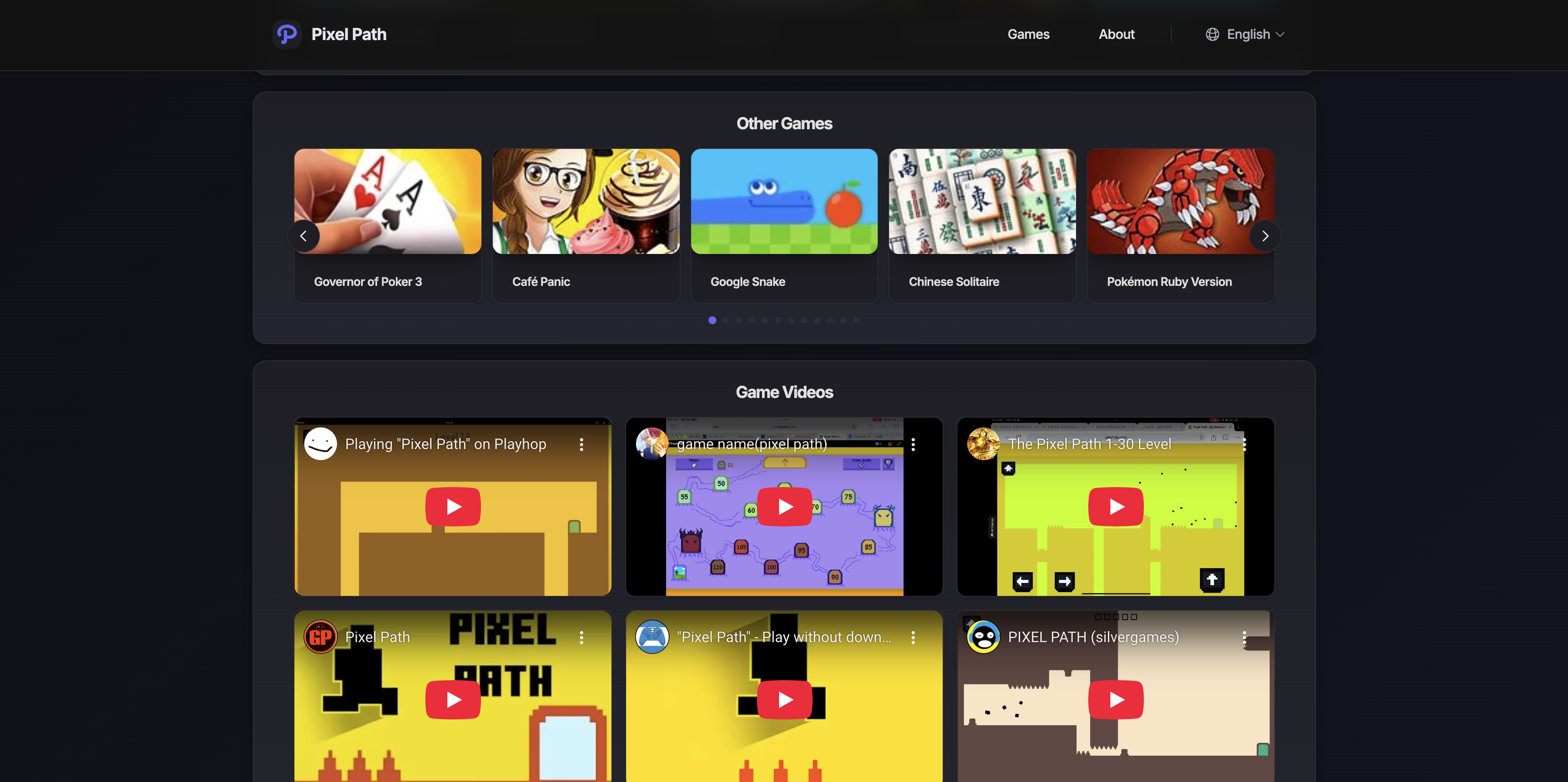Select the first carousel pagination dot
1568x782 pixels.
tap(712, 321)
